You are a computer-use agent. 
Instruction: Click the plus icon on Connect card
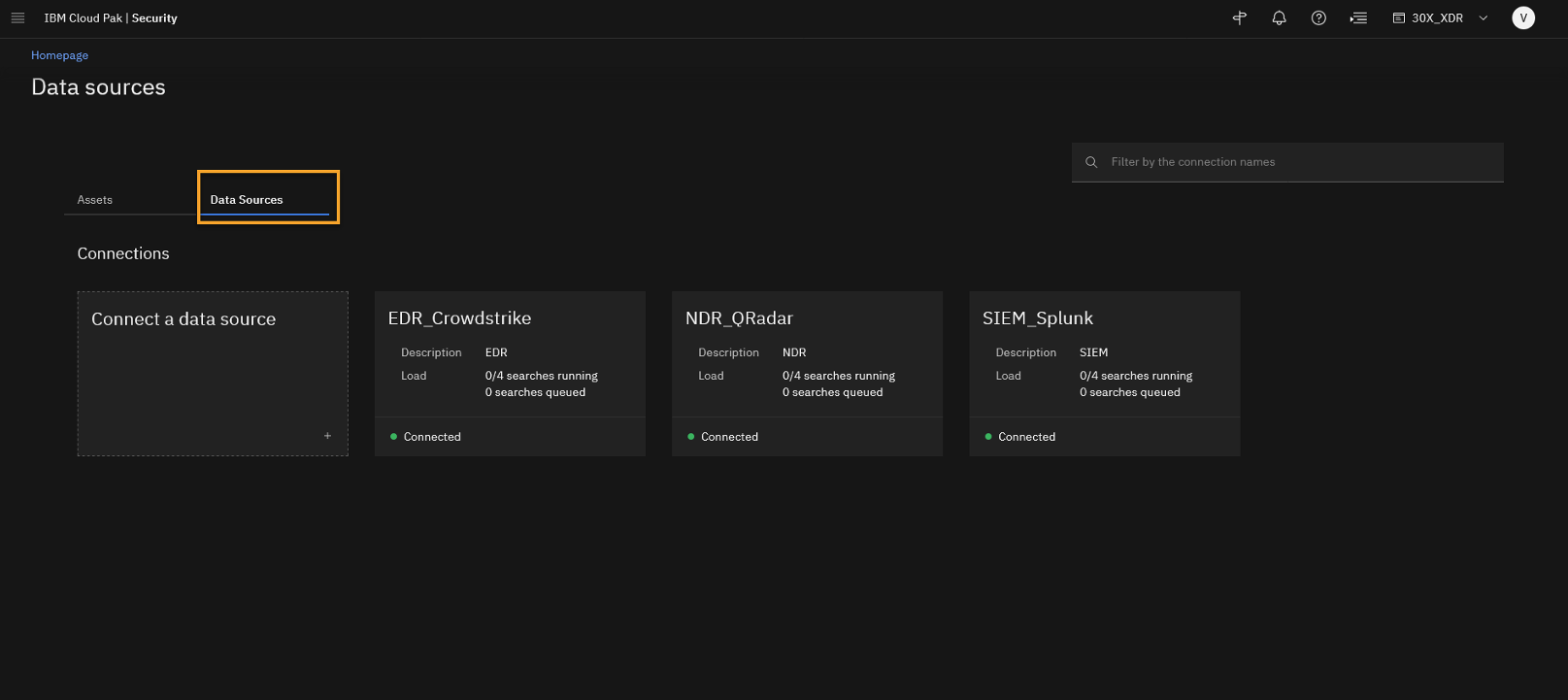[327, 436]
